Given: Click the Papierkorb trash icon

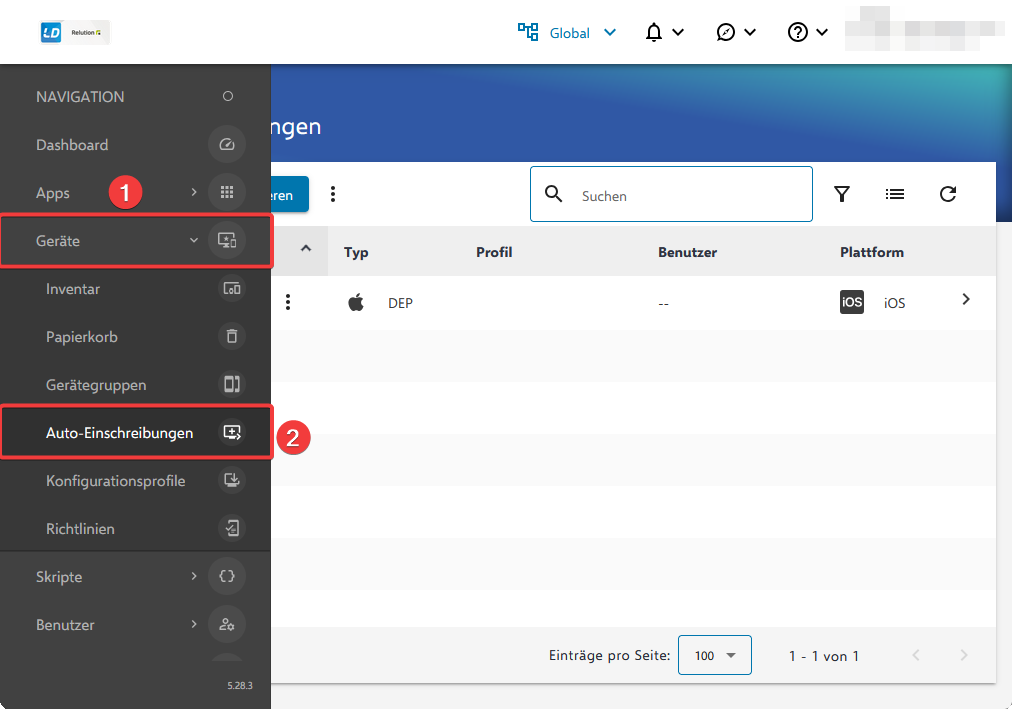Looking at the screenshot, I should pyautogui.click(x=232, y=336).
